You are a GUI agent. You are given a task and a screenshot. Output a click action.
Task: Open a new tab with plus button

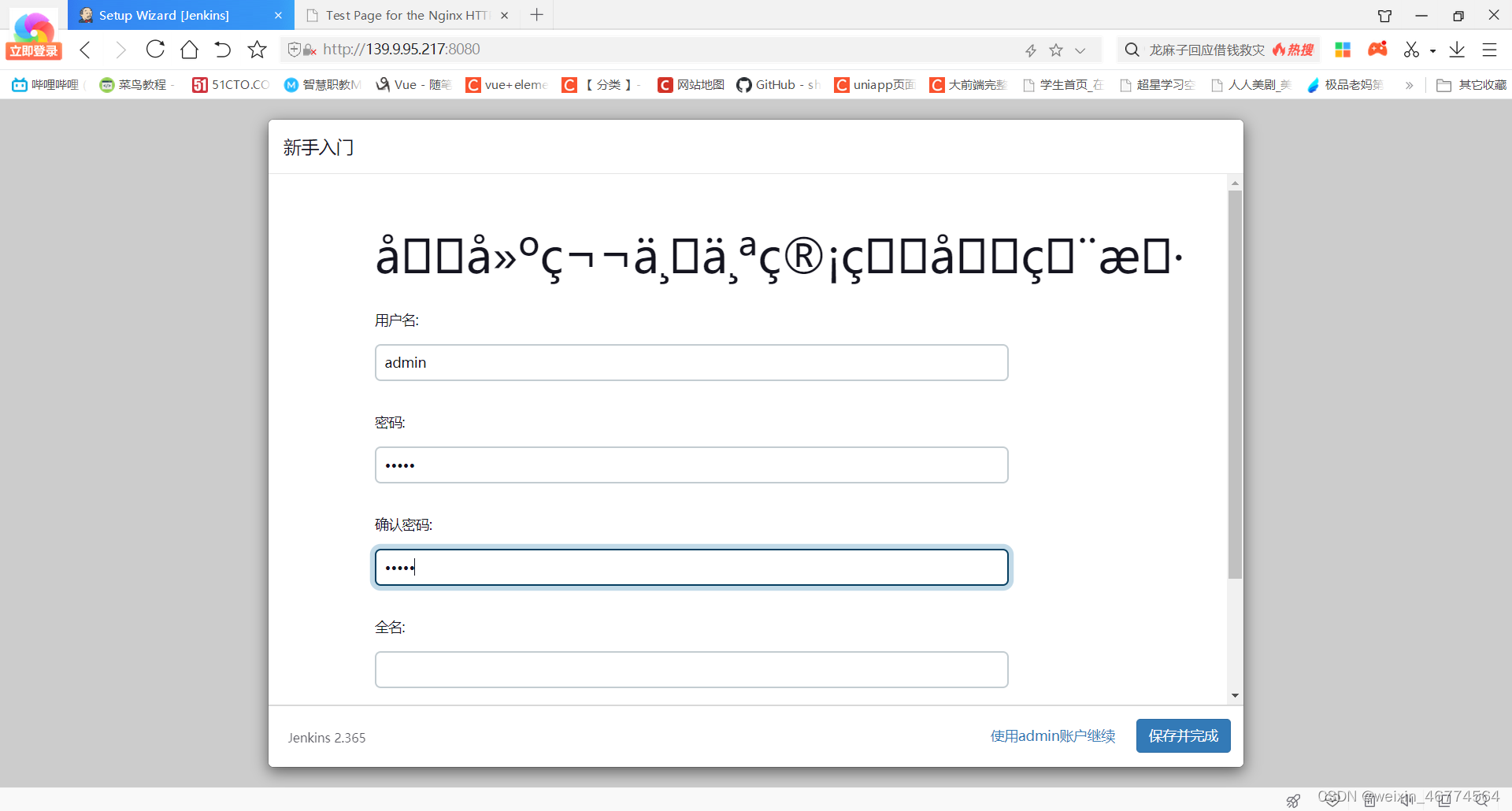(537, 14)
